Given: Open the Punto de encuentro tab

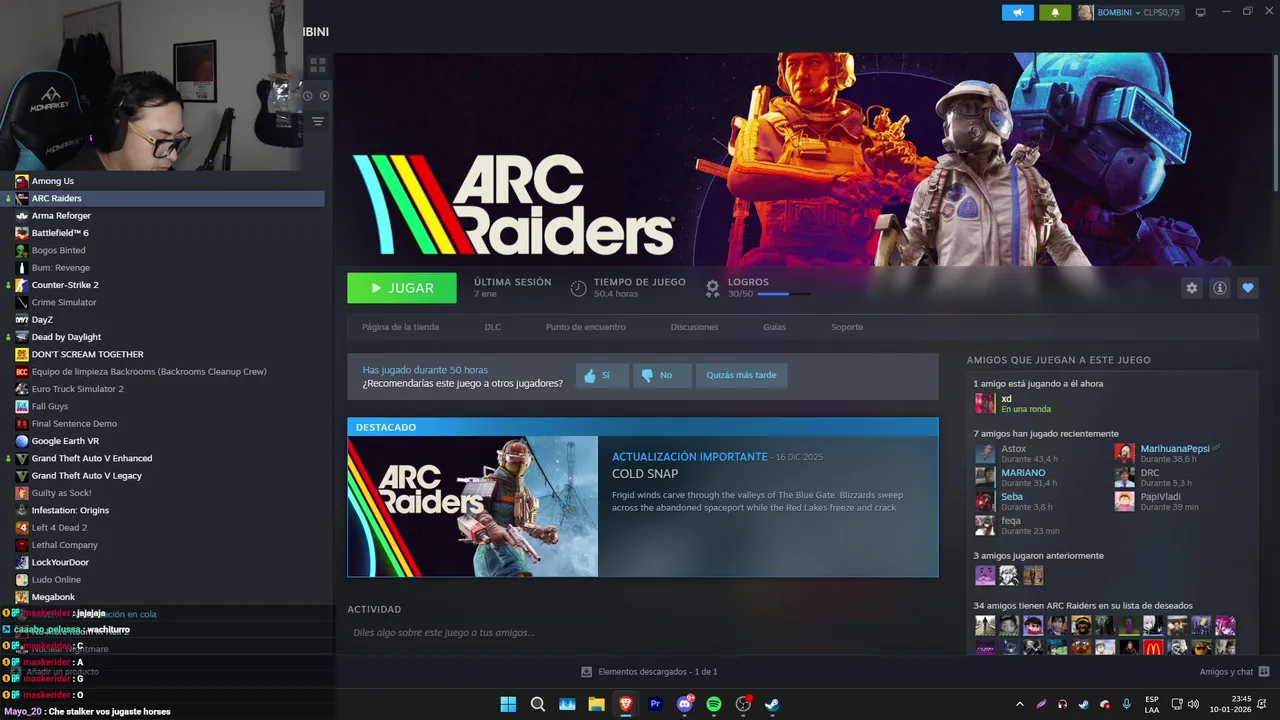Looking at the screenshot, I should (x=586, y=327).
